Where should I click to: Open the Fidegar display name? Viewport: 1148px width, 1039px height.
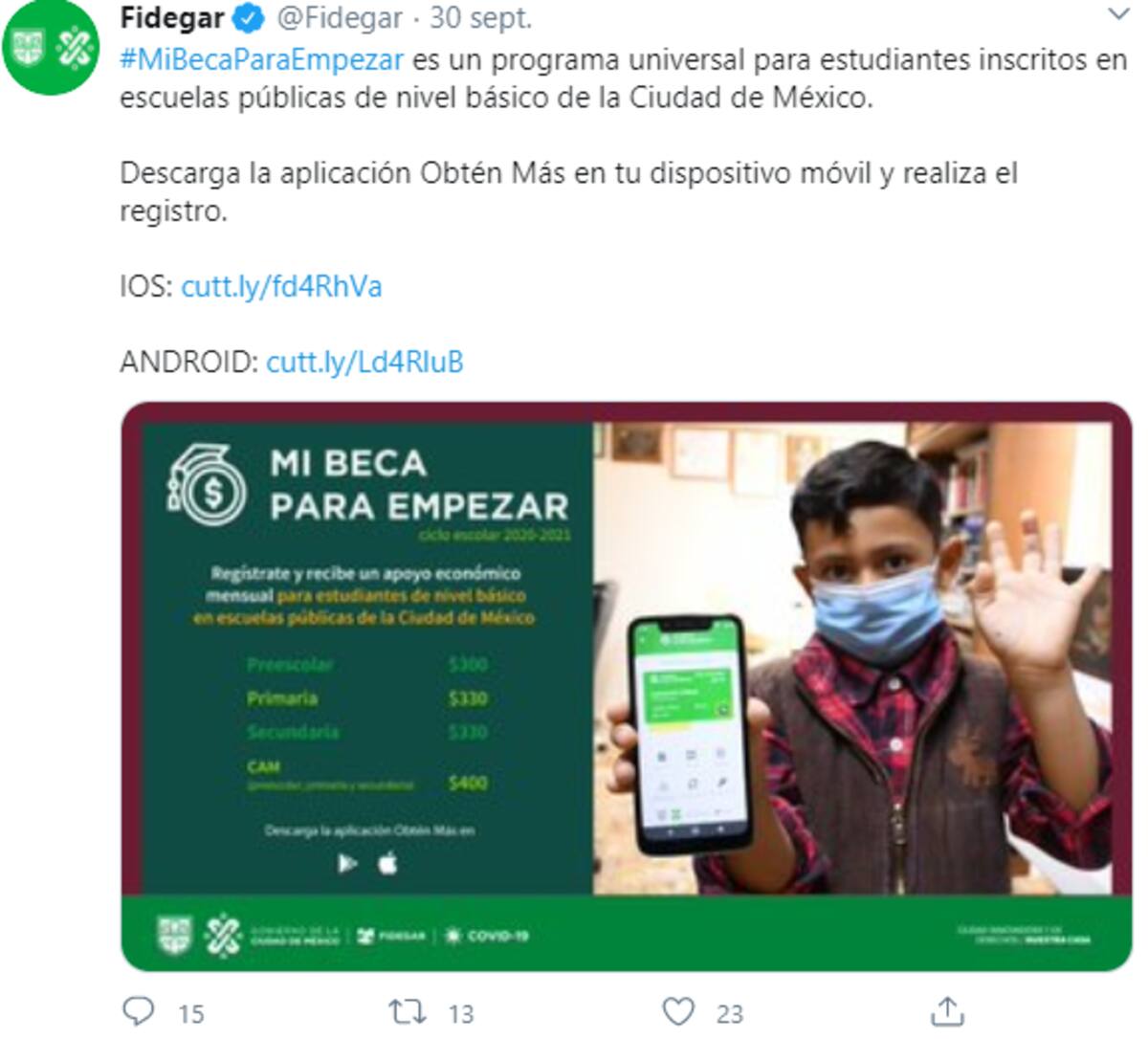click(173, 17)
